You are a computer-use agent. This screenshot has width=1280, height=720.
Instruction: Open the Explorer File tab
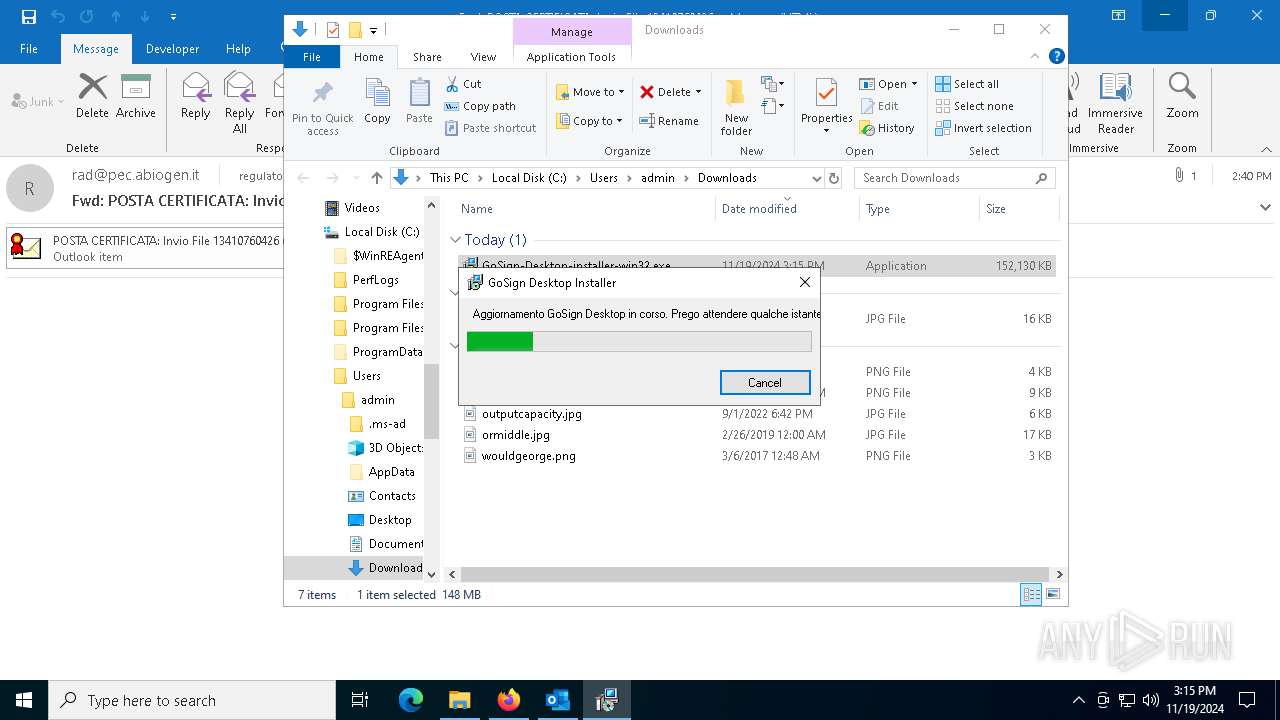pyautogui.click(x=312, y=57)
